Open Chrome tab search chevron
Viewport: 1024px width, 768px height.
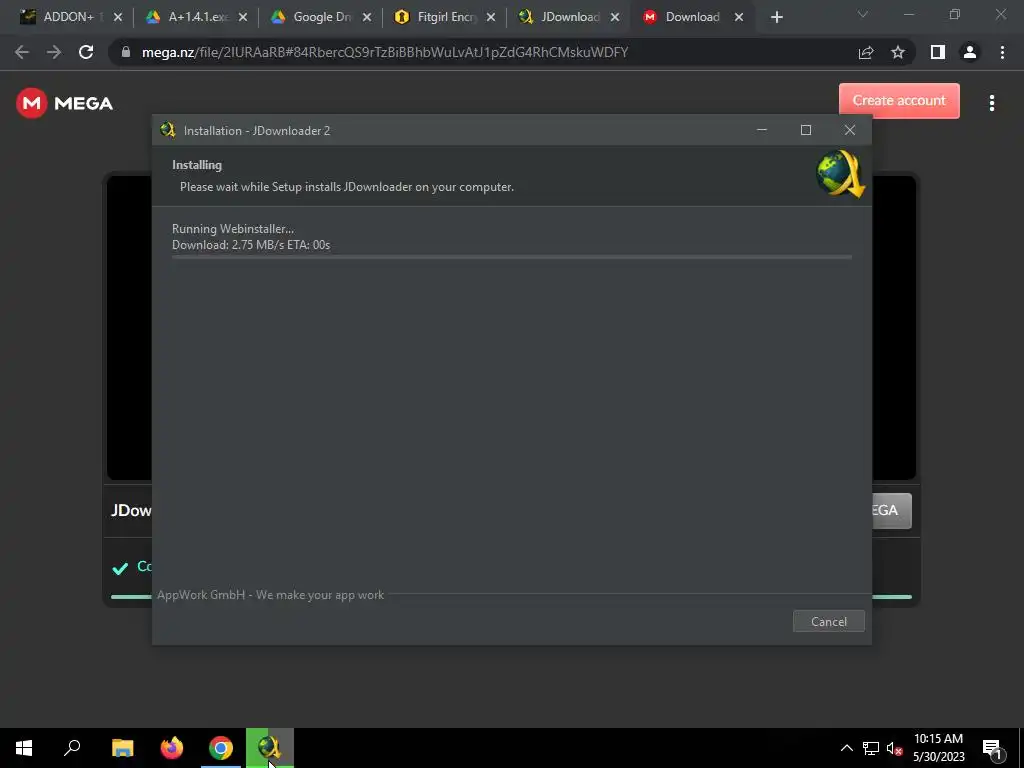click(x=863, y=14)
